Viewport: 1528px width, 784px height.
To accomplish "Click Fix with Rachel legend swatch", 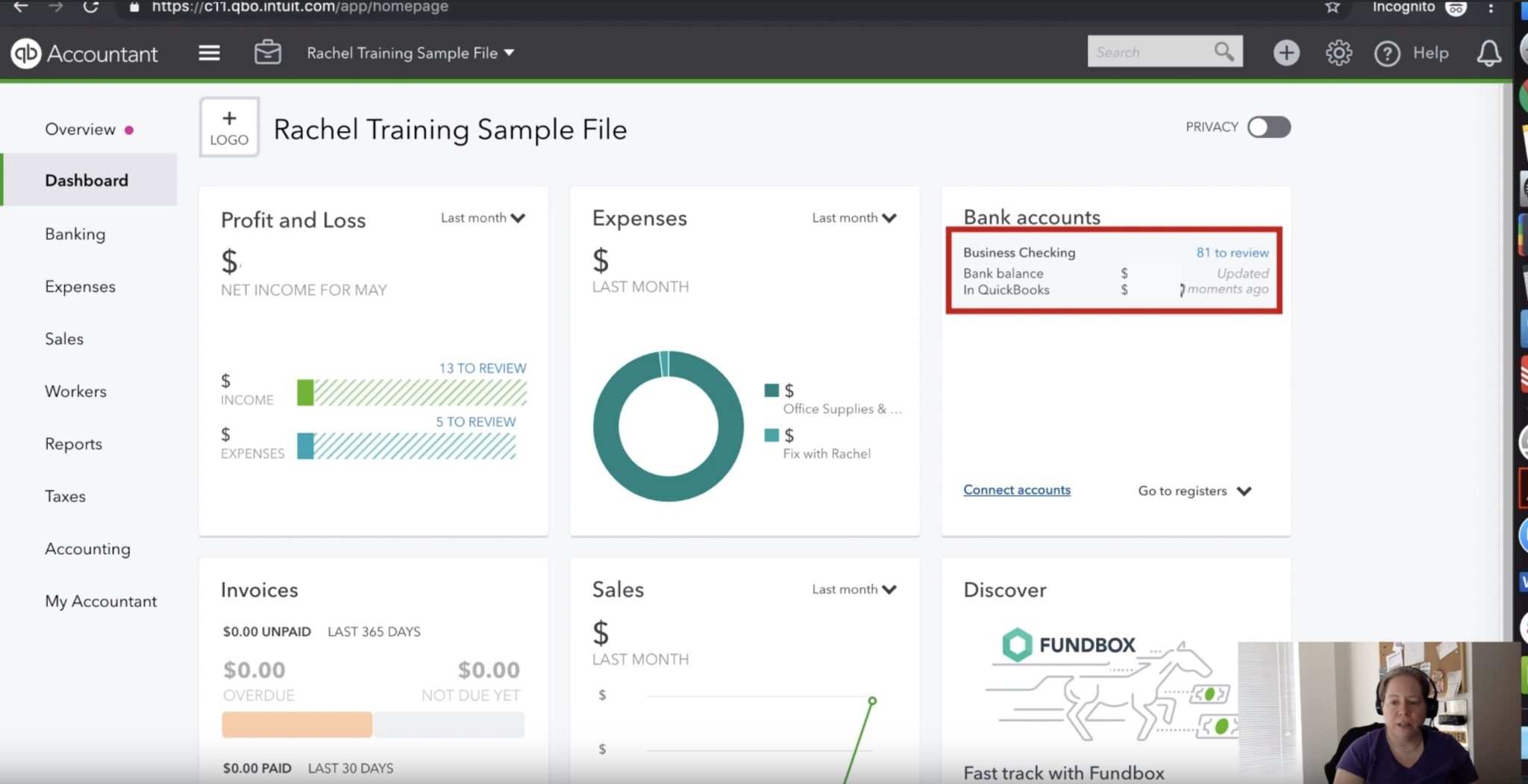I will pyautogui.click(x=771, y=435).
